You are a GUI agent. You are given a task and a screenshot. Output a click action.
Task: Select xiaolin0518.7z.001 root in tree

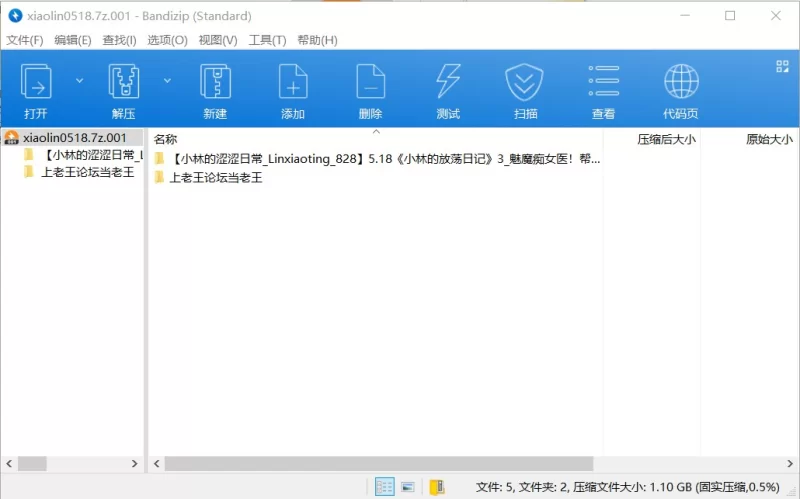point(72,137)
